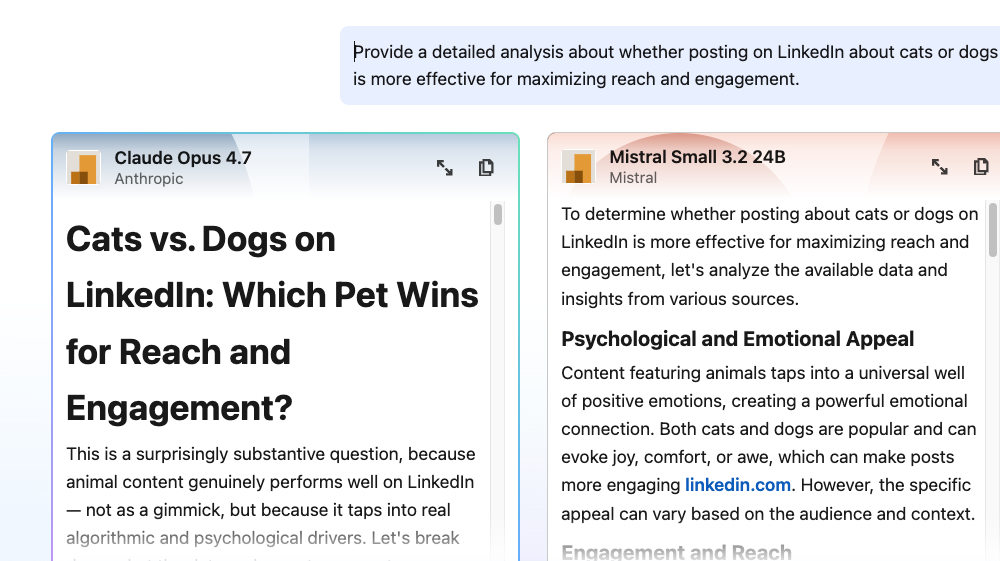Viewport: 1000px width, 561px height.
Task: Click the user prompt message bubble
Action: 670,65
